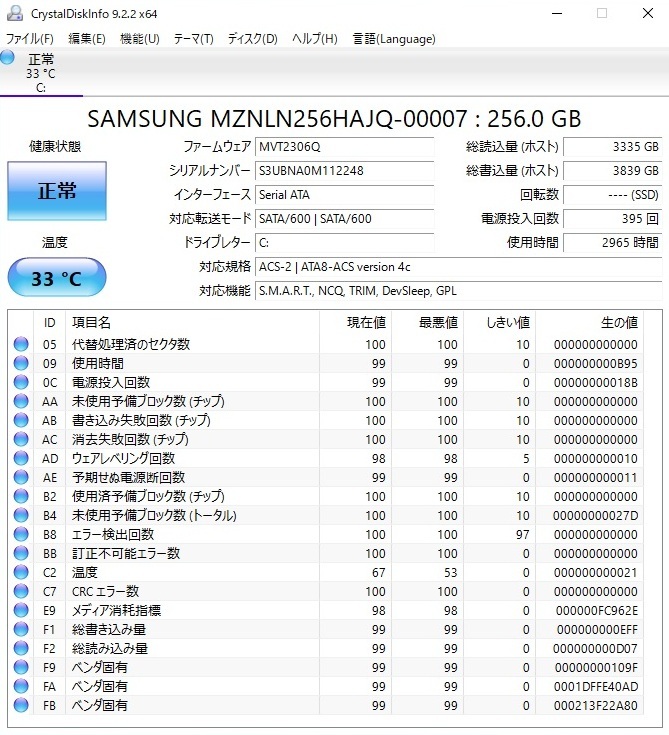Open the テーマ(T) menu

pyautogui.click(x=193, y=38)
